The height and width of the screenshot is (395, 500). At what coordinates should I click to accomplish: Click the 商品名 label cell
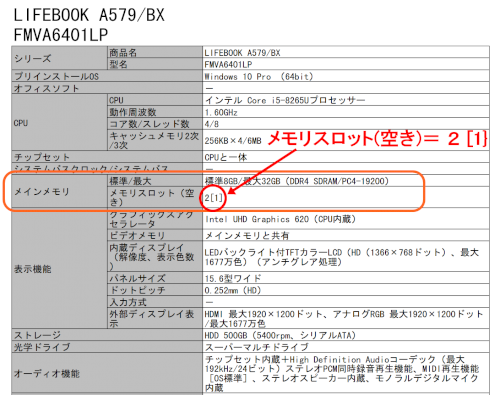155,52
